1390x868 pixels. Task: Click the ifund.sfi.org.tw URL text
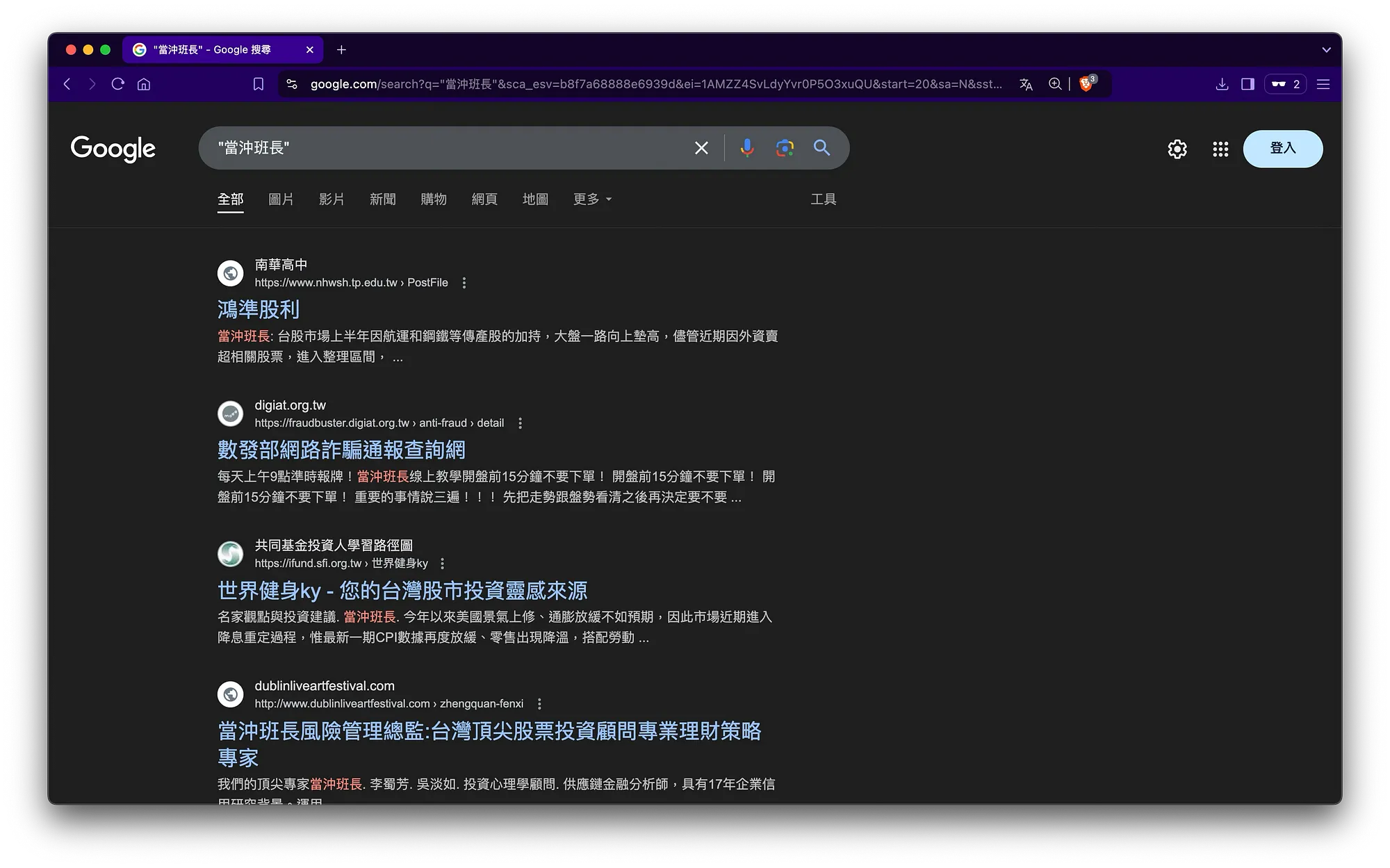(x=341, y=564)
